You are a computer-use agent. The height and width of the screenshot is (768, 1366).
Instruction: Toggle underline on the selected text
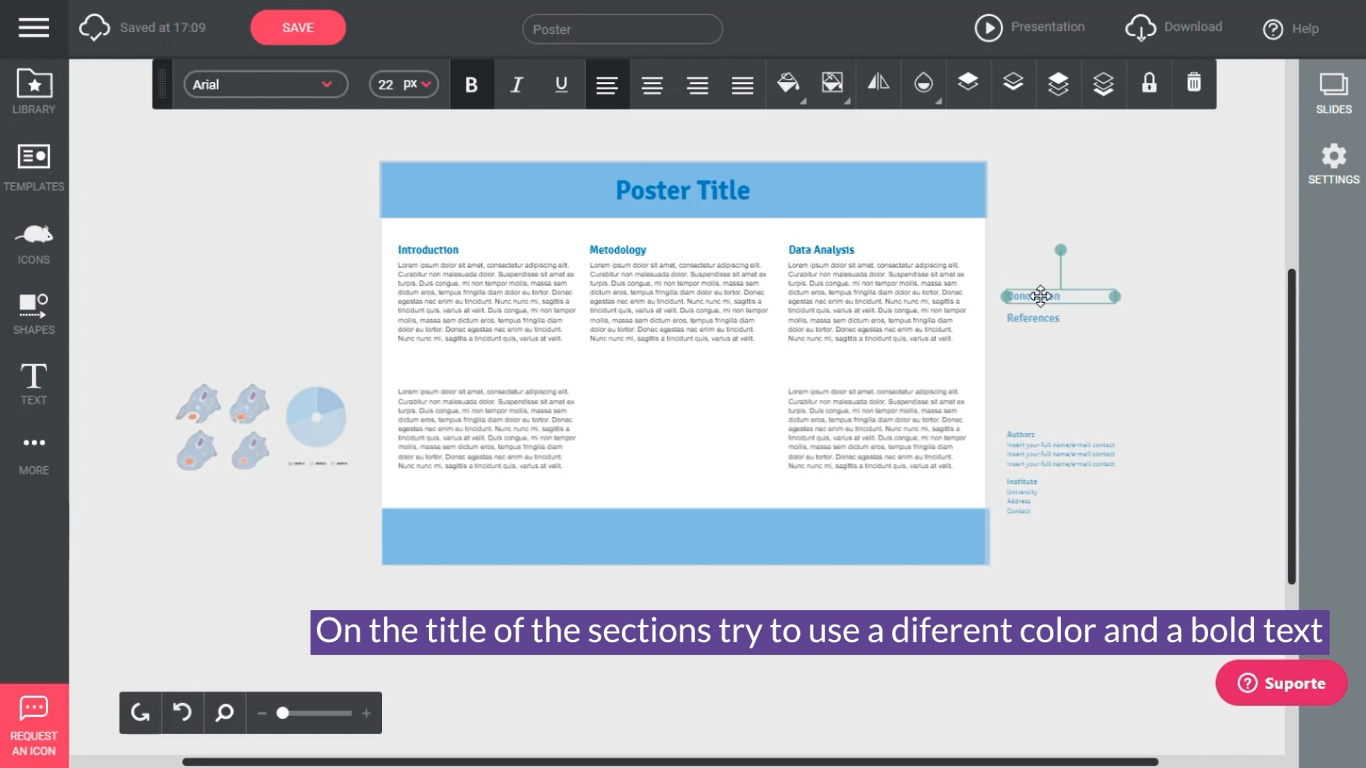(561, 84)
